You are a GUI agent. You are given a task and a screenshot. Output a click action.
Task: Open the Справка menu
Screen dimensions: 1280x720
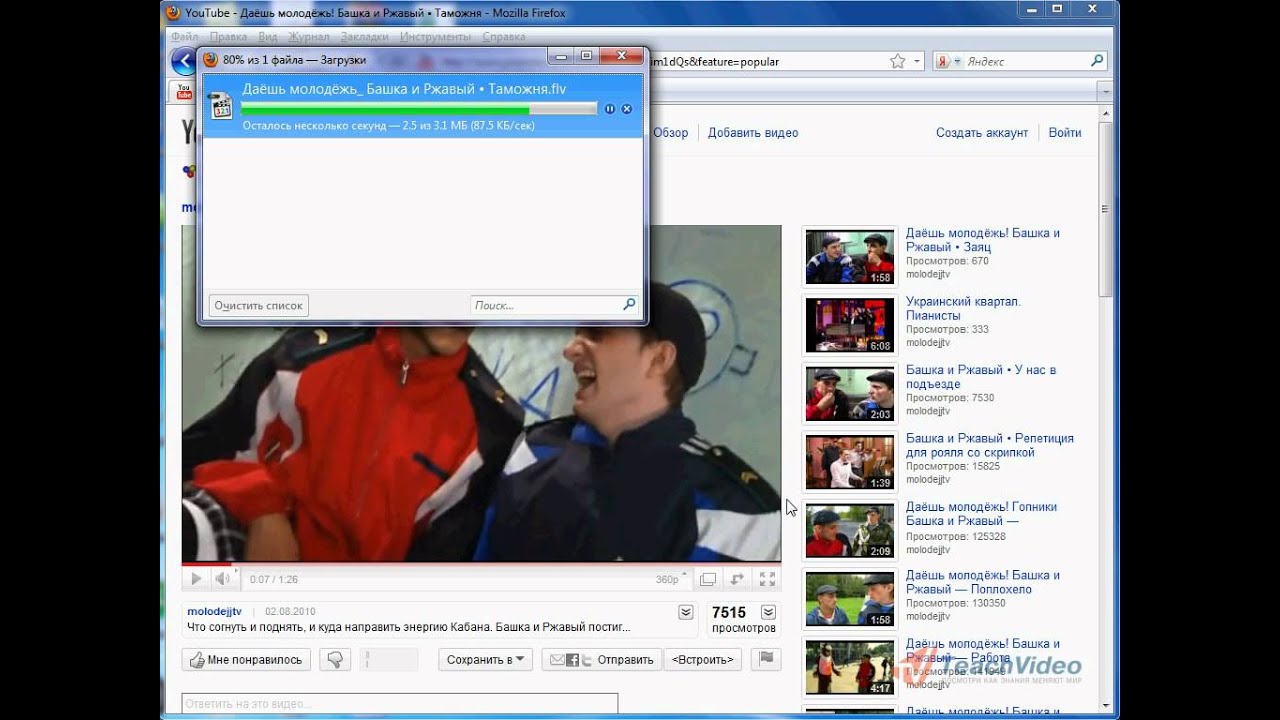[x=504, y=37]
